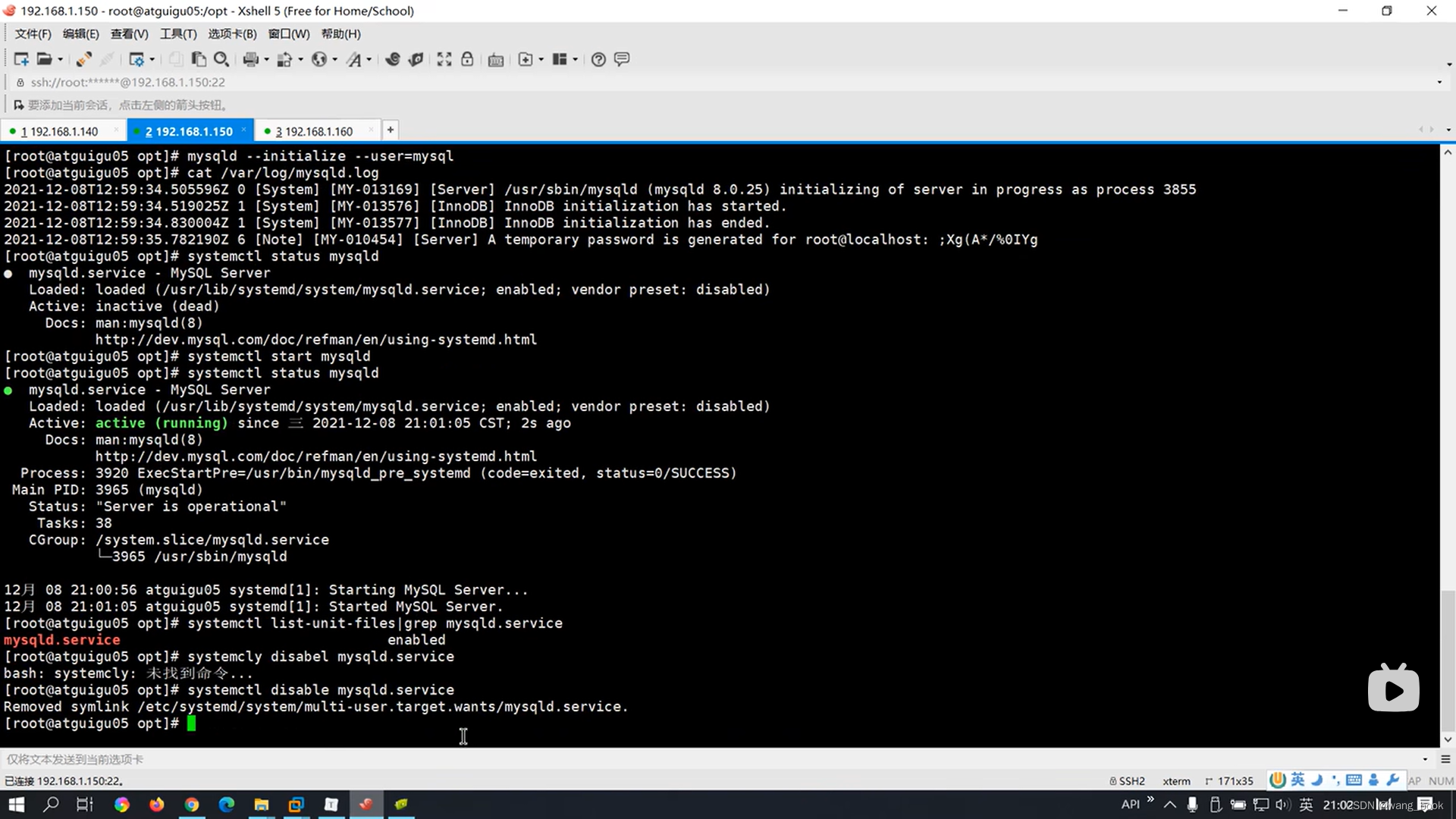The height and width of the screenshot is (819, 1456).
Task: Click the terminal vertical scrollbar thumb
Action: click(1448, 660)
